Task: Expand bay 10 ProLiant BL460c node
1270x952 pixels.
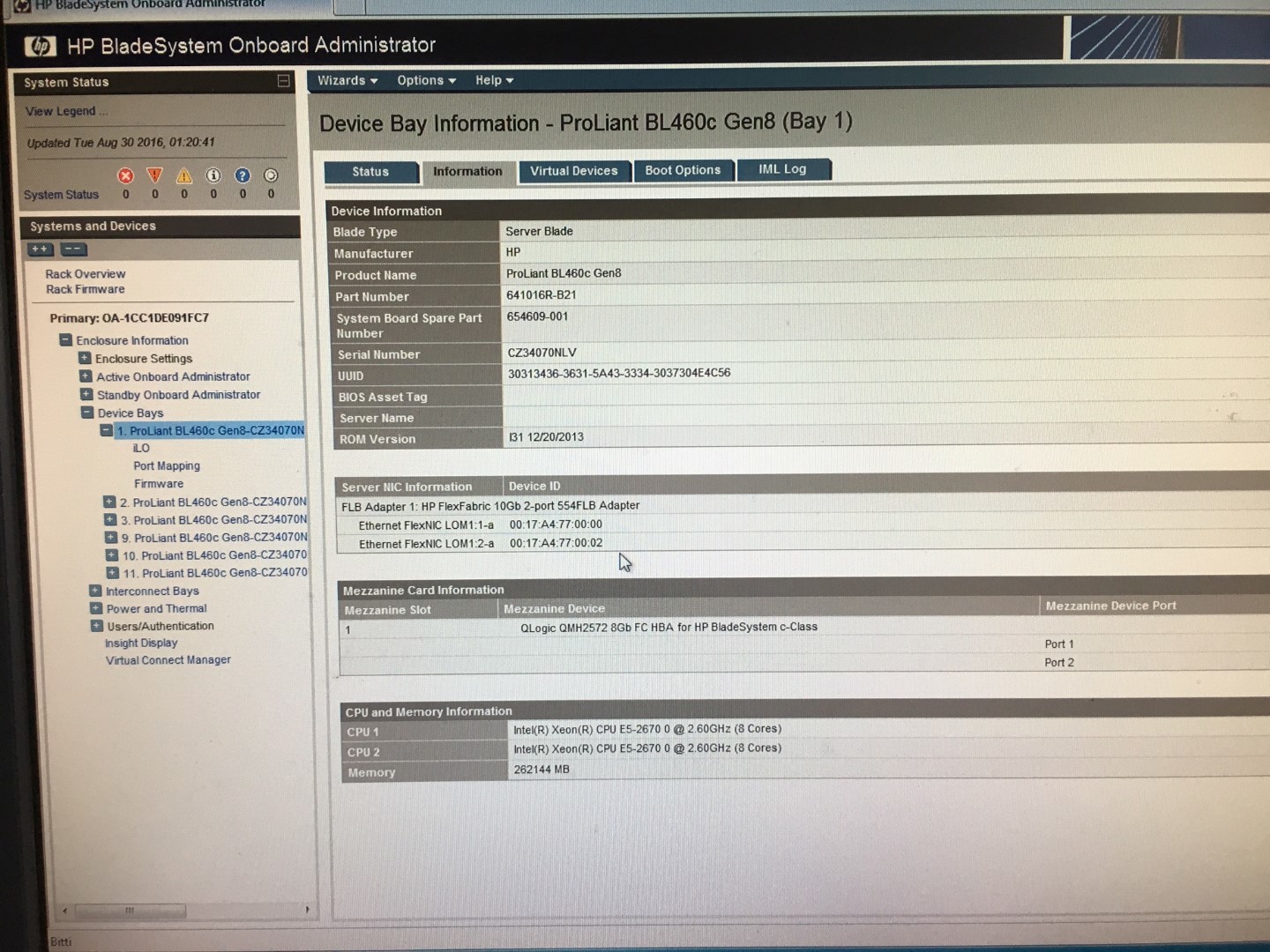Action: [x=112, y=555]
